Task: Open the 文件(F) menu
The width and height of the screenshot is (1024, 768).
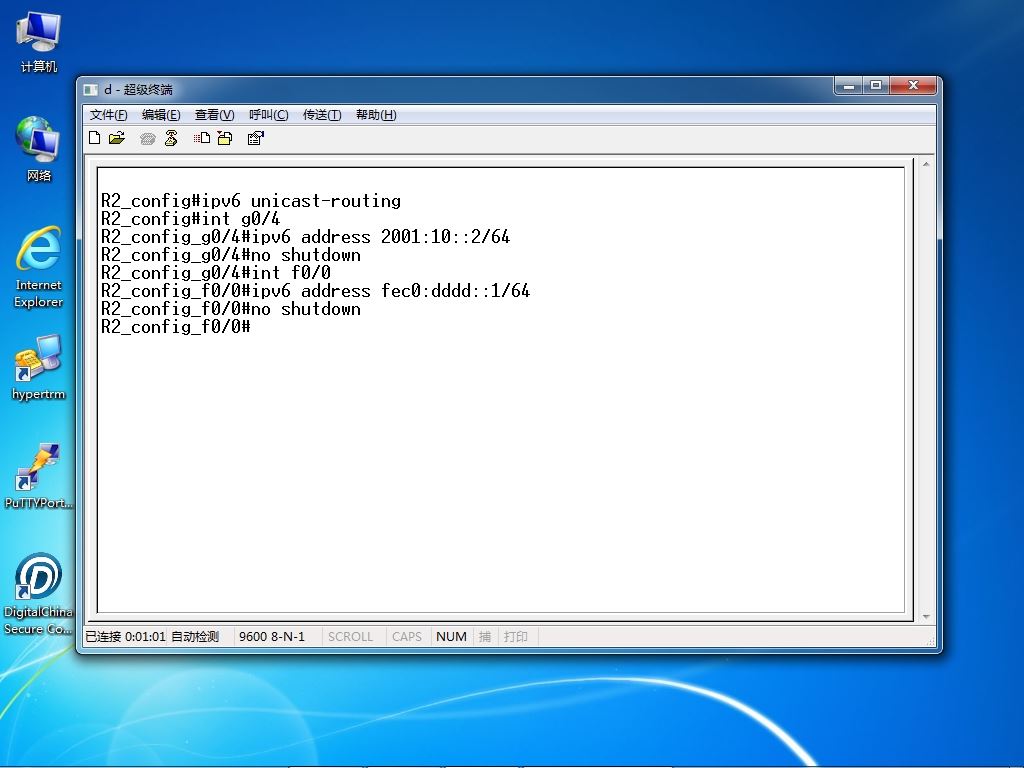Action: click(x=108, y=115)
